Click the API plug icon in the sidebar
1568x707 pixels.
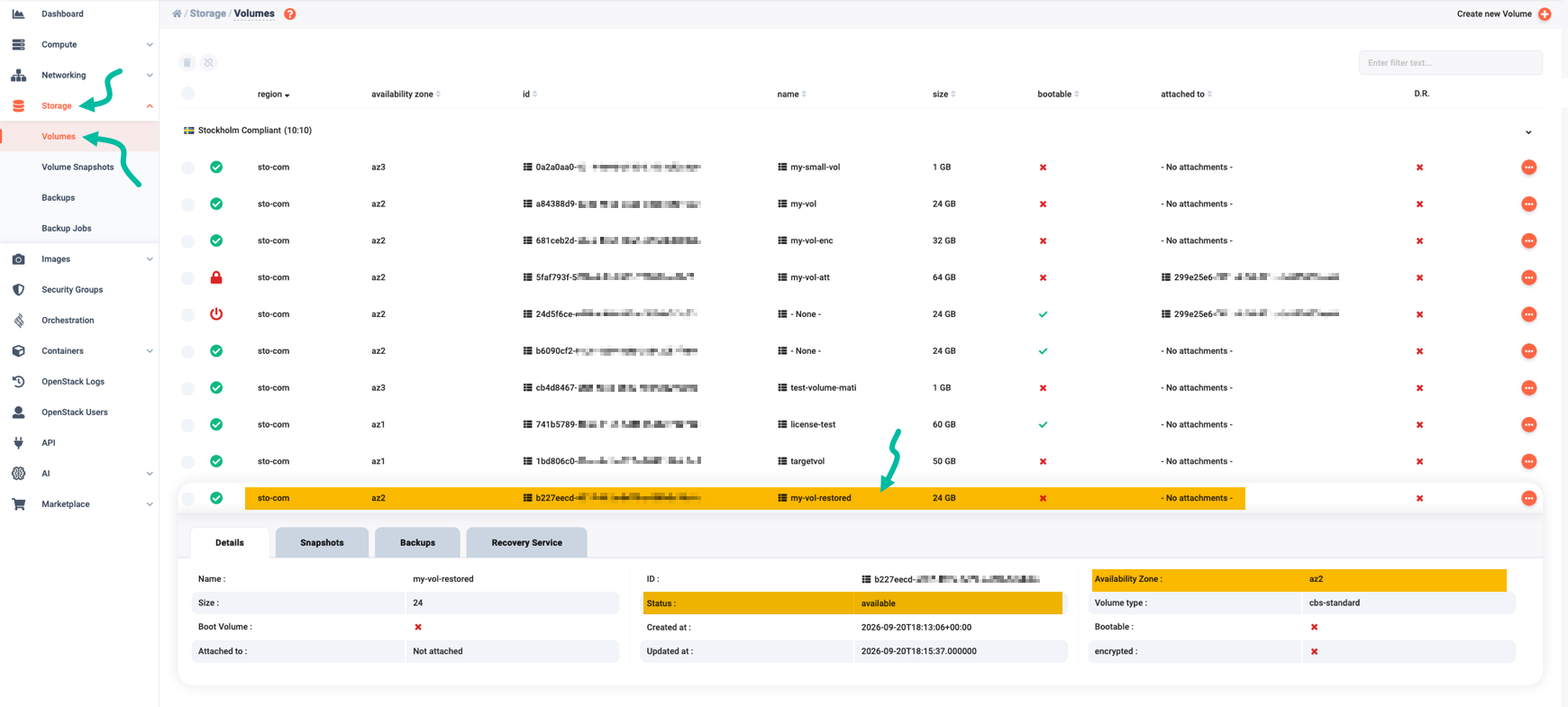(x=18, y=442)
